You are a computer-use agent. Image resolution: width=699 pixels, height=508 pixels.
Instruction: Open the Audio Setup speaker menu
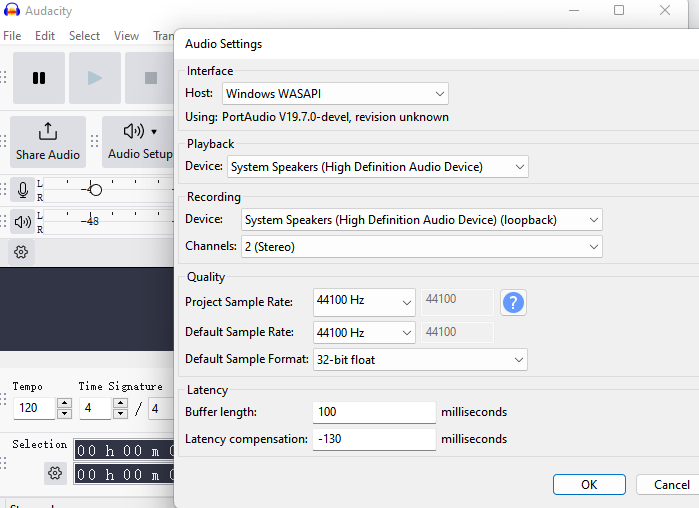click(x=139, y=142)
